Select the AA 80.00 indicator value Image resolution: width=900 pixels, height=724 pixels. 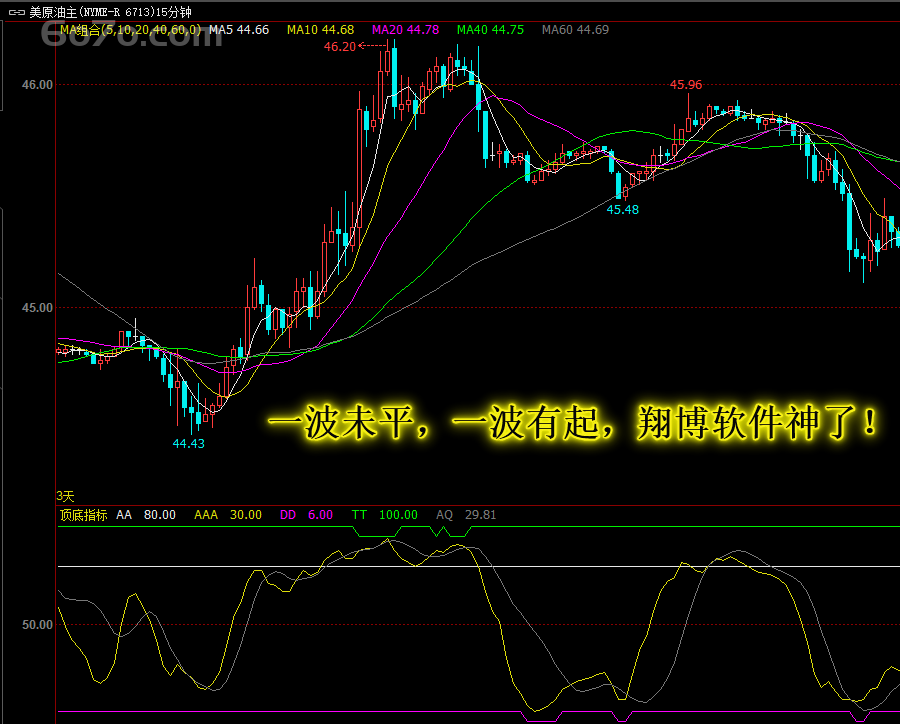[x=146, y=515]
